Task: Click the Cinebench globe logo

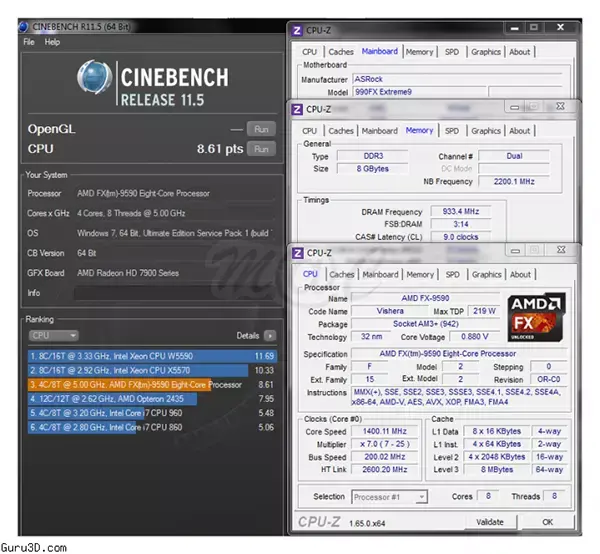Action: pos(94,77)
